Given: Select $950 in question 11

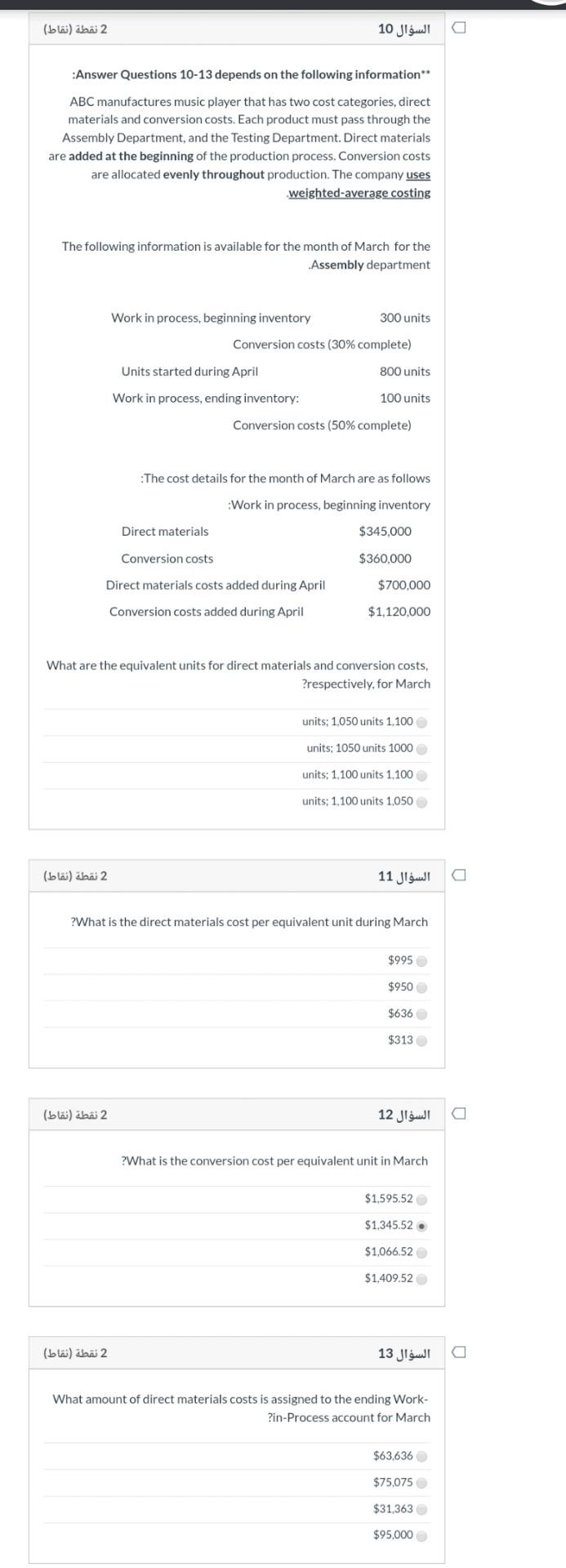Looking at the screenshot, I should [421, 987].
